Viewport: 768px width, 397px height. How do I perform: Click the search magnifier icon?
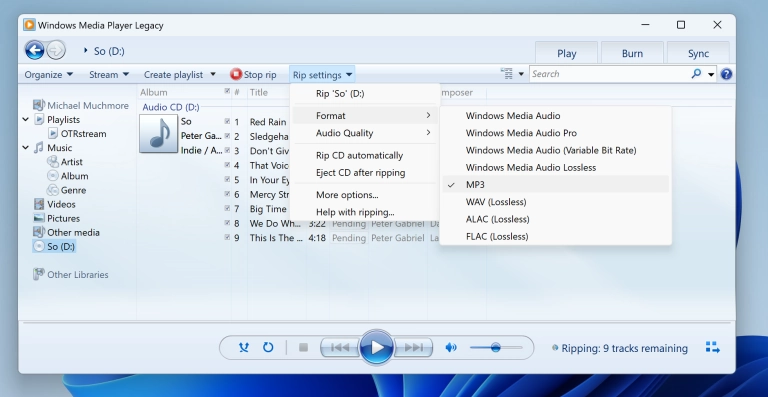696,74
